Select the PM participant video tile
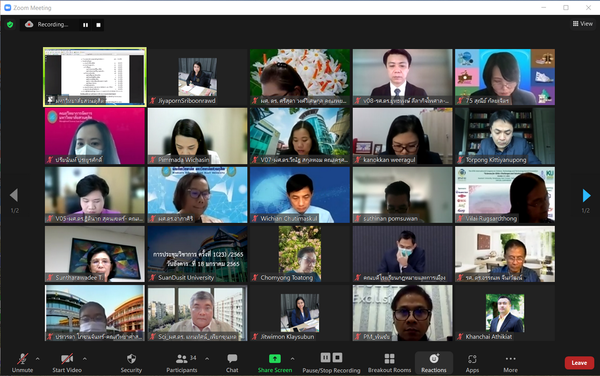This screenshot has height=376, width=600. (403, 313)
